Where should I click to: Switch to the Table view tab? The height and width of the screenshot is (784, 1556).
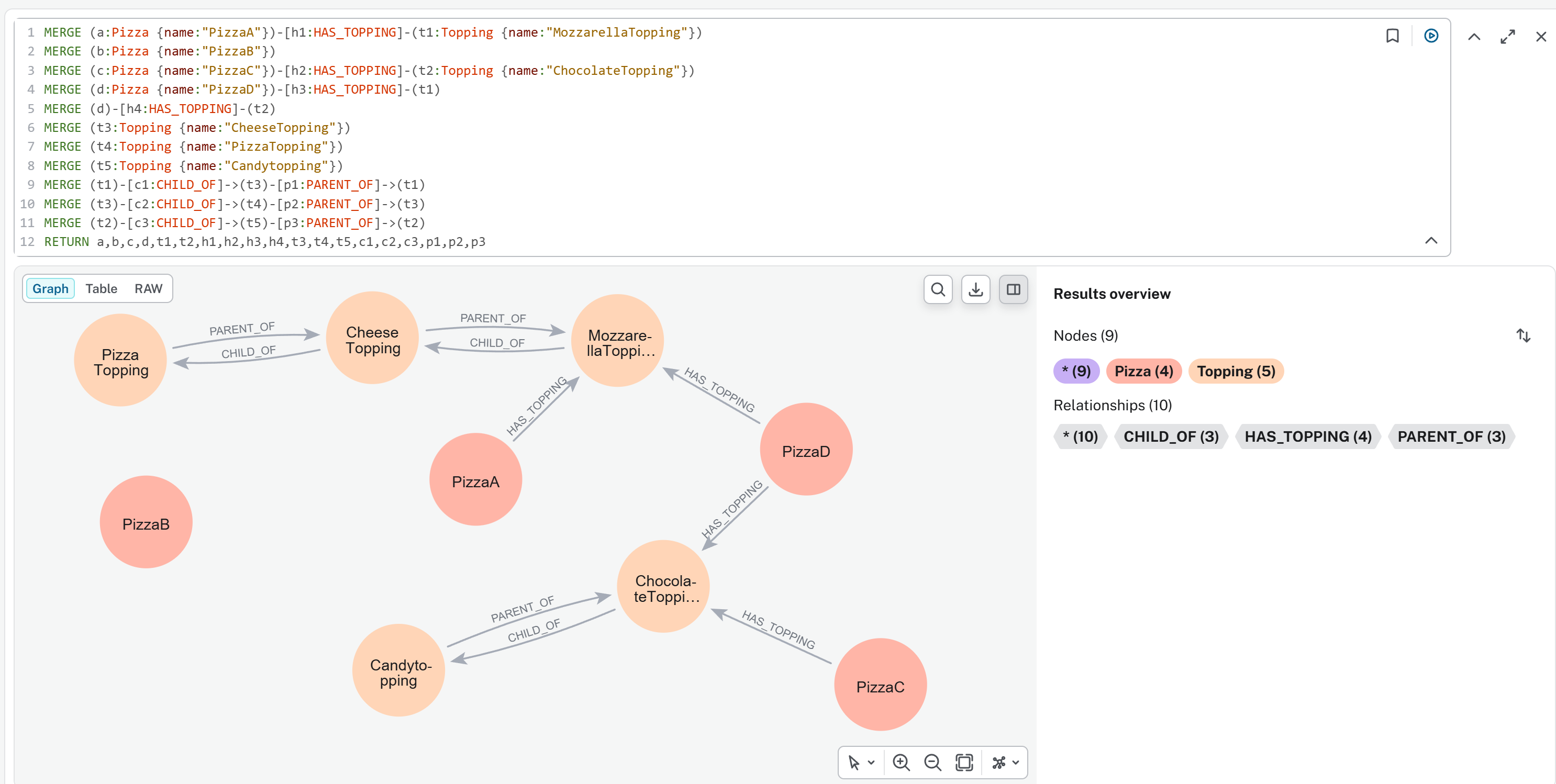(x=102, y=289)
